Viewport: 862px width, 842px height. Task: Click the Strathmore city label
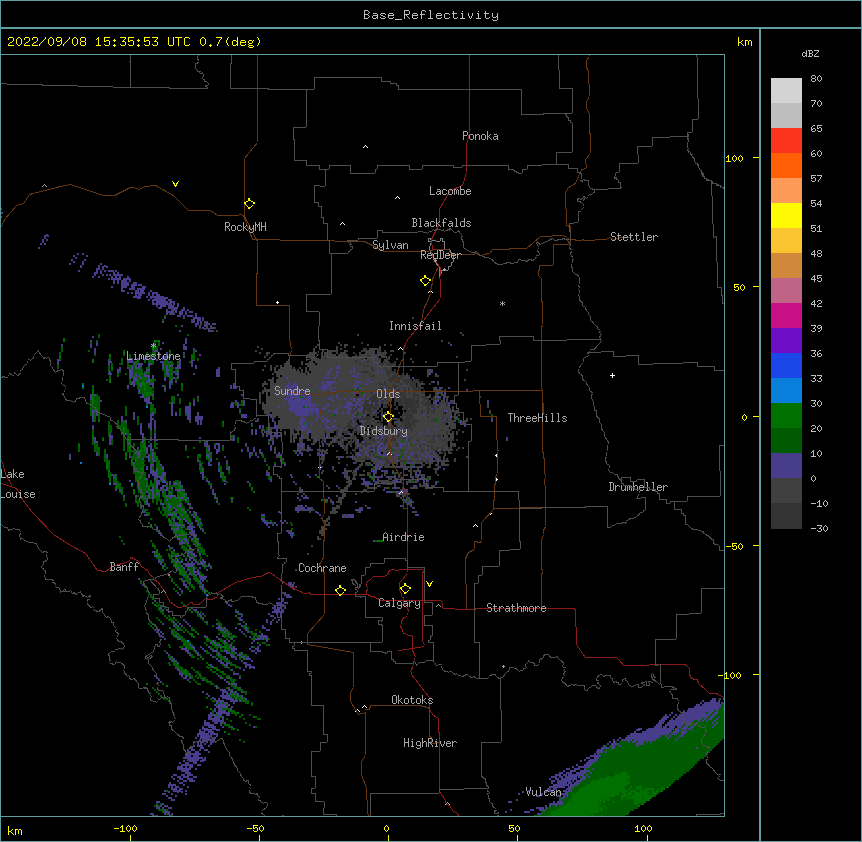coord(516,608)
